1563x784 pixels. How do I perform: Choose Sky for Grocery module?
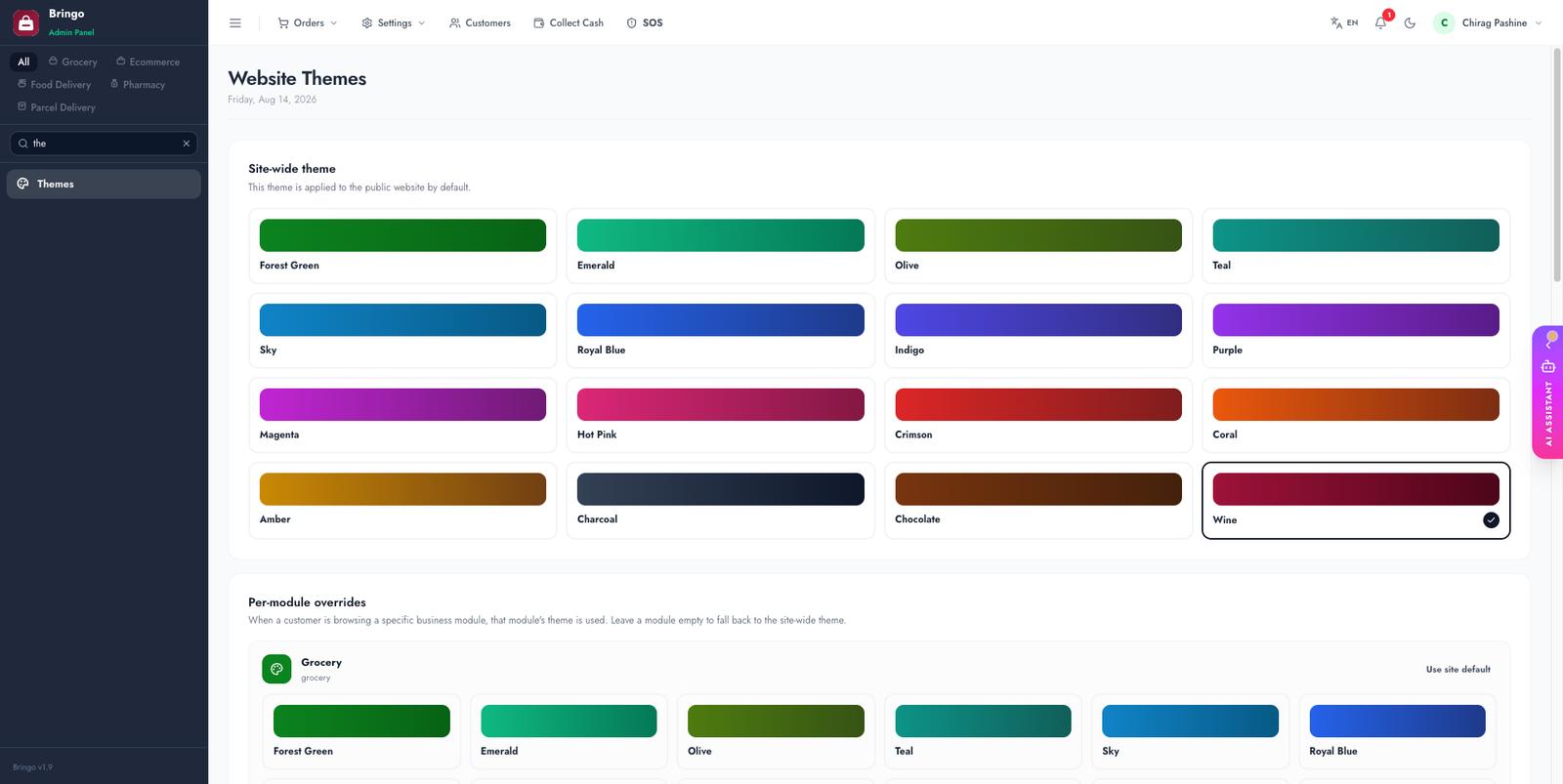pos(1190,731)
